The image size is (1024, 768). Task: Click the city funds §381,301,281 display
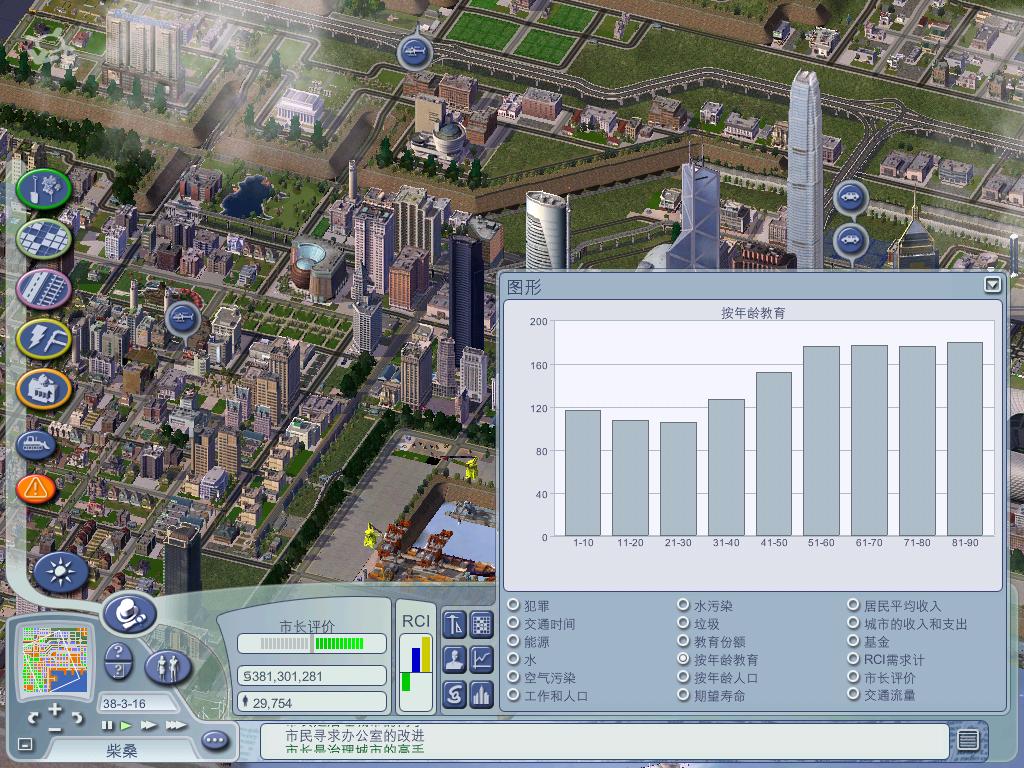(312, 676)
